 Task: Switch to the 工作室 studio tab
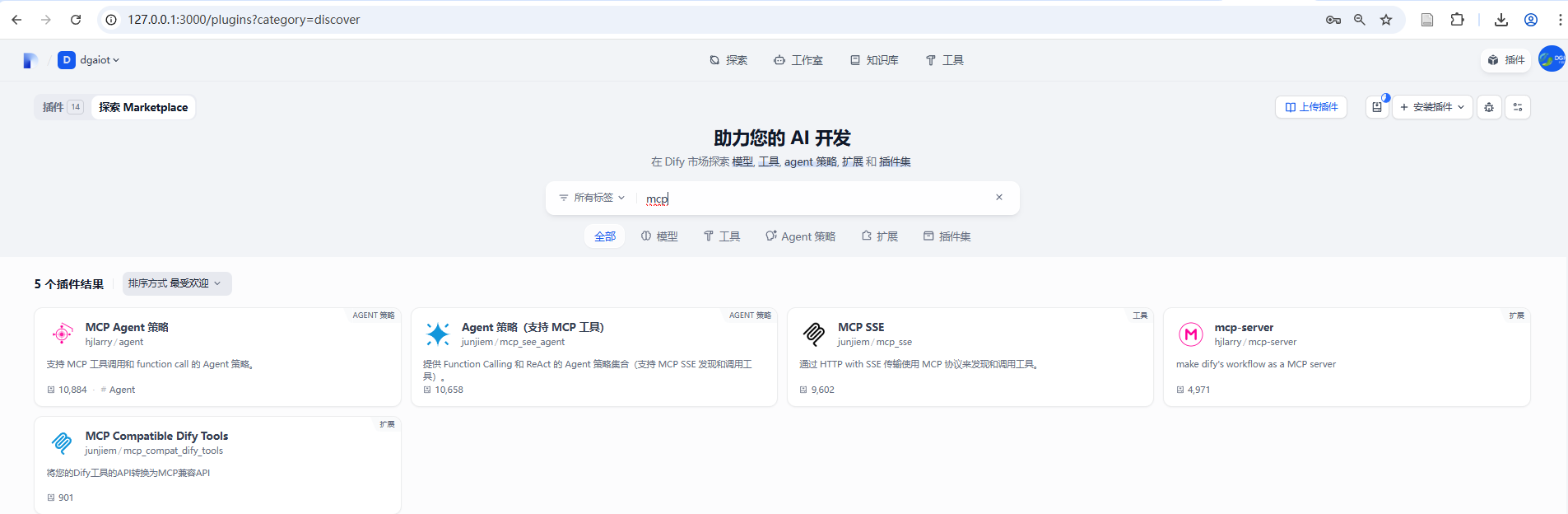(x=798, y=60)
